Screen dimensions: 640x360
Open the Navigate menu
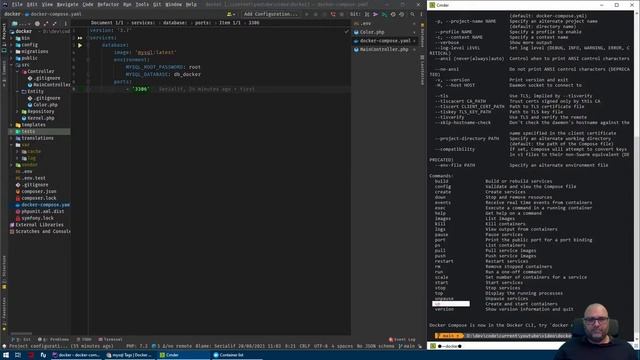[67, 4]
